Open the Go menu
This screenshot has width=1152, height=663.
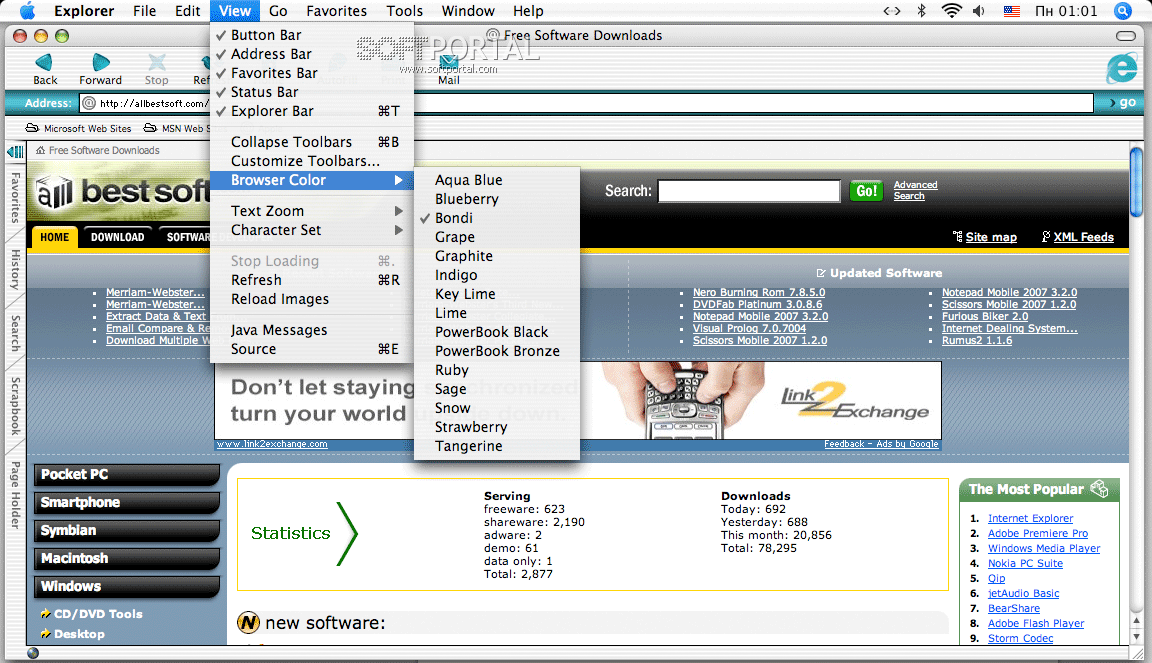(x=278, y=11)
